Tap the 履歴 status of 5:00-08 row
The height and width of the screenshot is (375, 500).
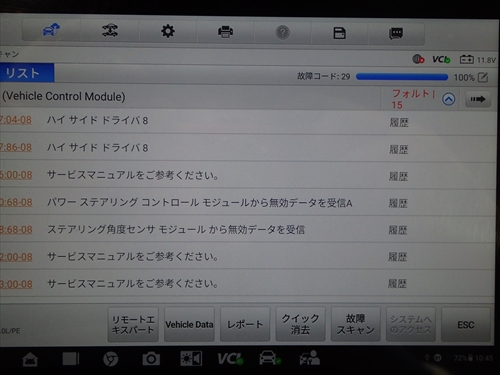tap(399, 176)
